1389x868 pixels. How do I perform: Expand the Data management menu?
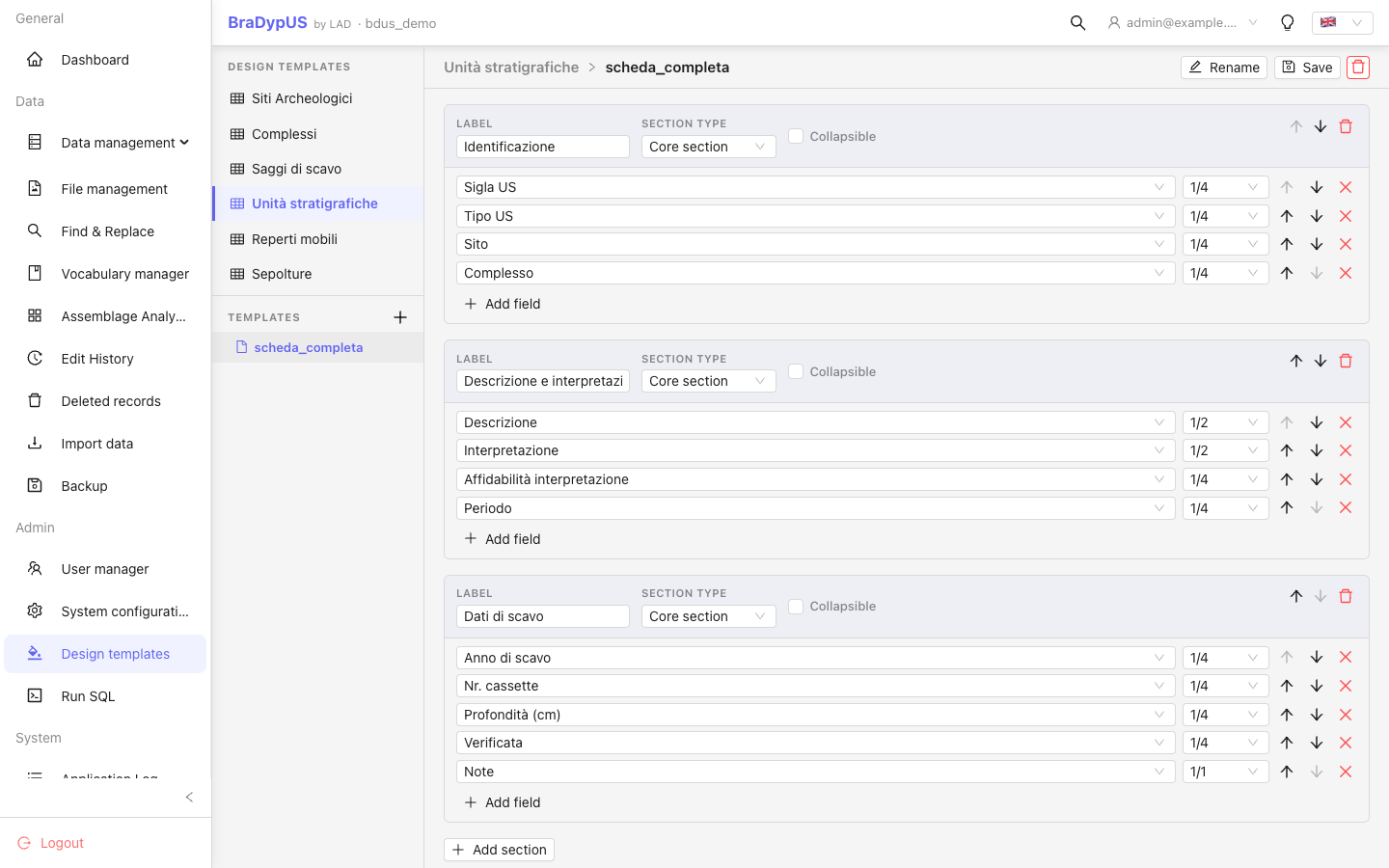(x=106, y=143)
